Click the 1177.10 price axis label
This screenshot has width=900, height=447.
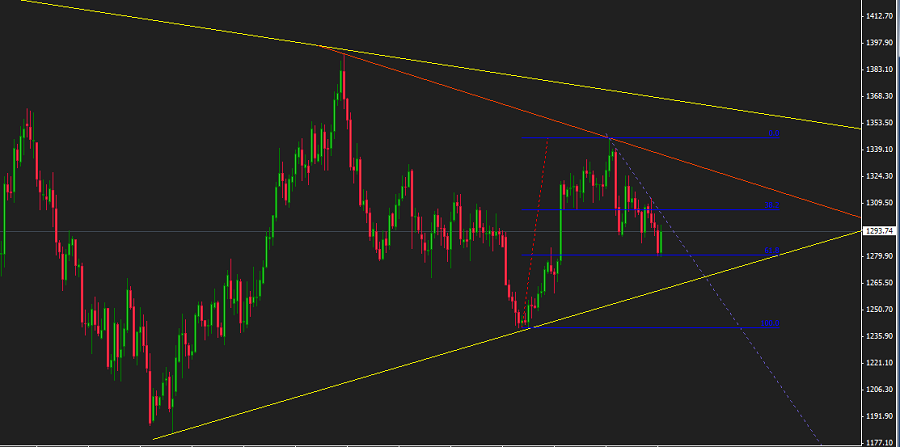click(x=879, y=442)
